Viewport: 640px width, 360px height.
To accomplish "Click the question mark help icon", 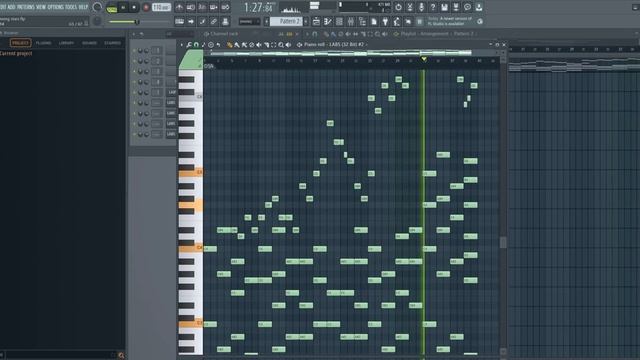I will pos(433,7).
